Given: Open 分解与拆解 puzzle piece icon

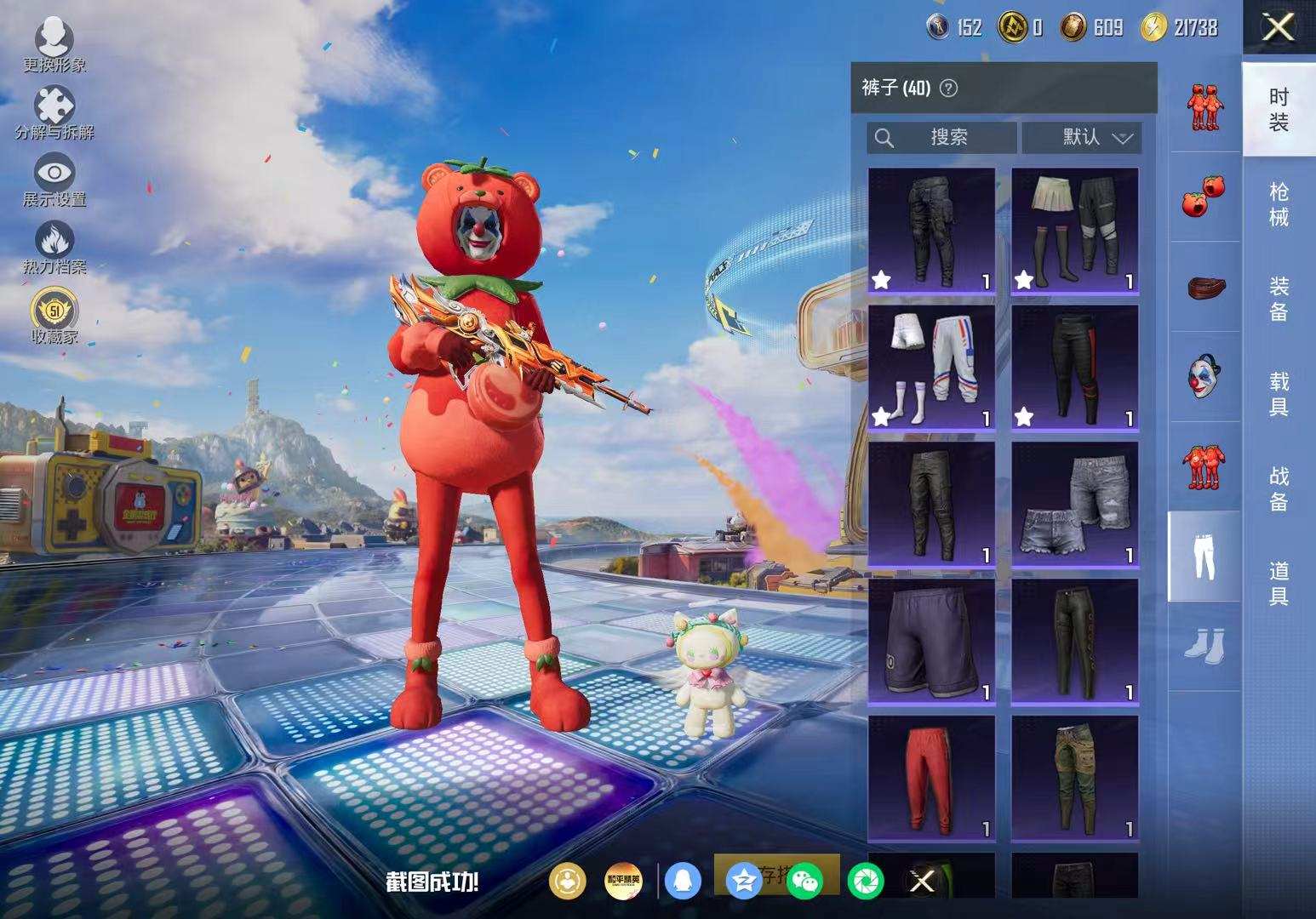Looking at the screenshot, I should pos(54,112).
